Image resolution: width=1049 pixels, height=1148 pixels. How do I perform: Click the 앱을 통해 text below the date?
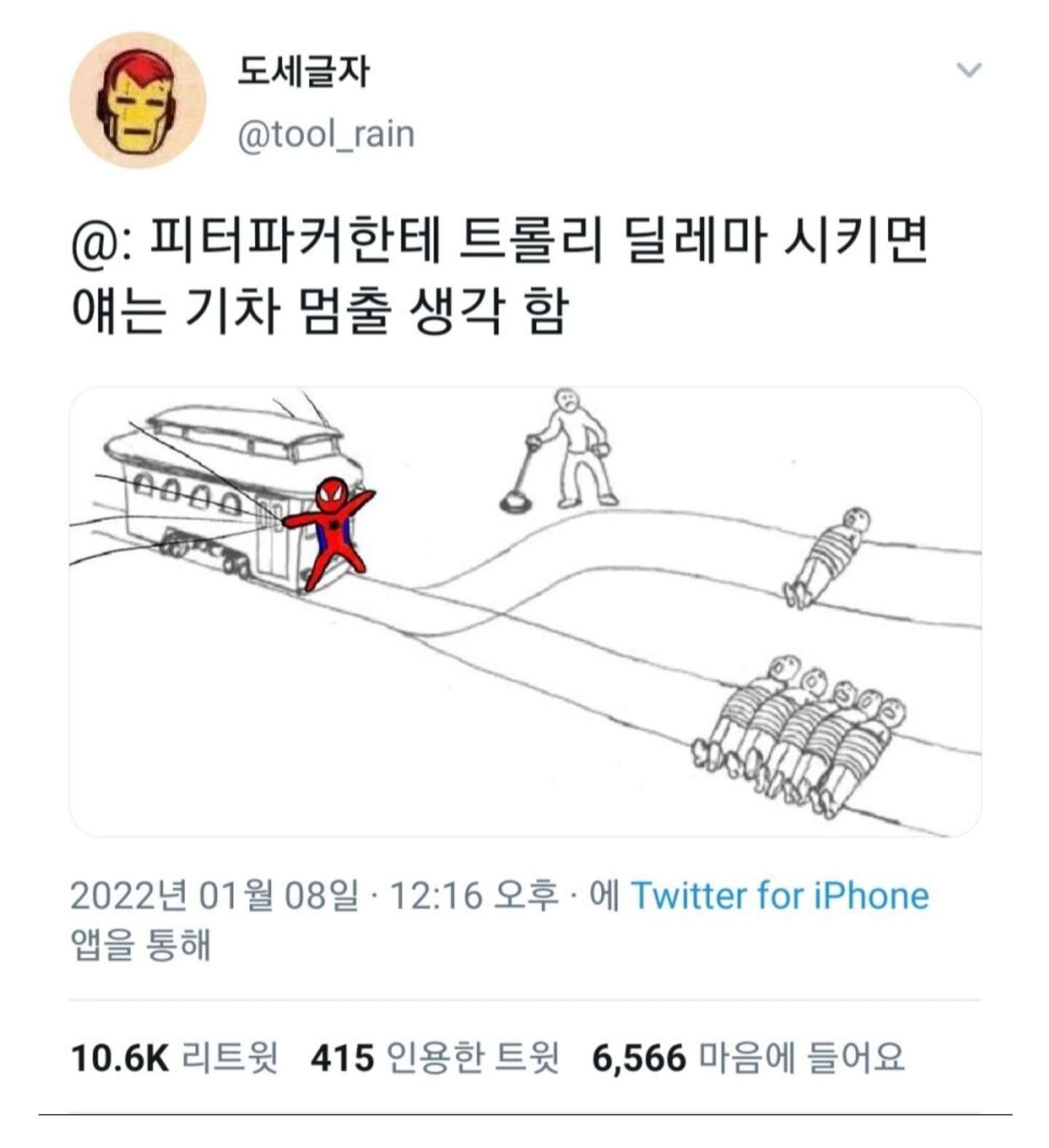[141, 945]
